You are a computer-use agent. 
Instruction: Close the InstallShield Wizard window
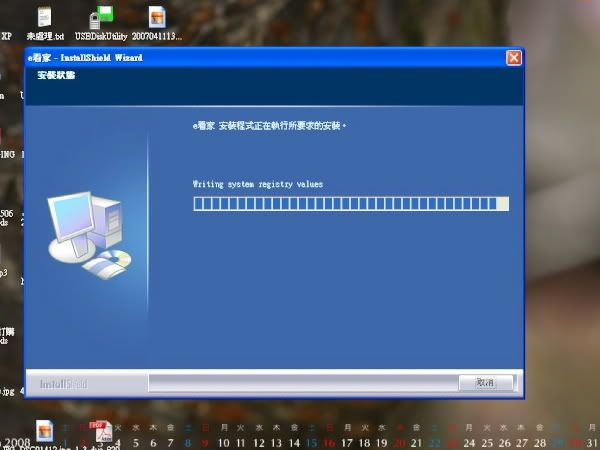tap(514, 58)
